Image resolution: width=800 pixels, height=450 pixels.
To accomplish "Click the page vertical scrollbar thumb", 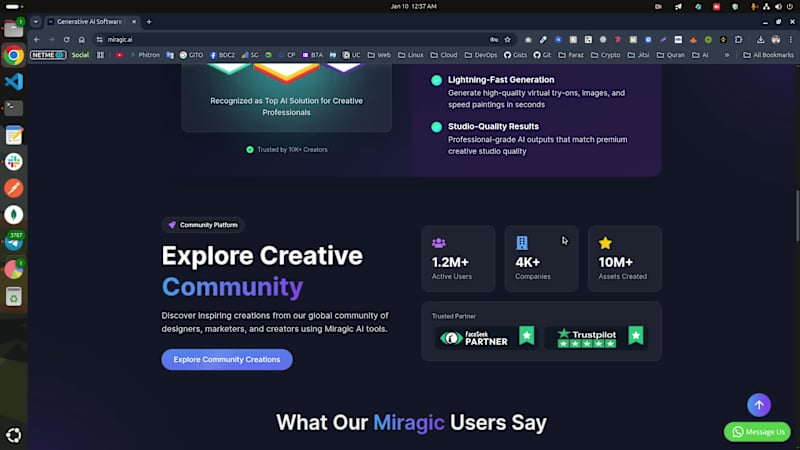I will [x=797, y=215].
